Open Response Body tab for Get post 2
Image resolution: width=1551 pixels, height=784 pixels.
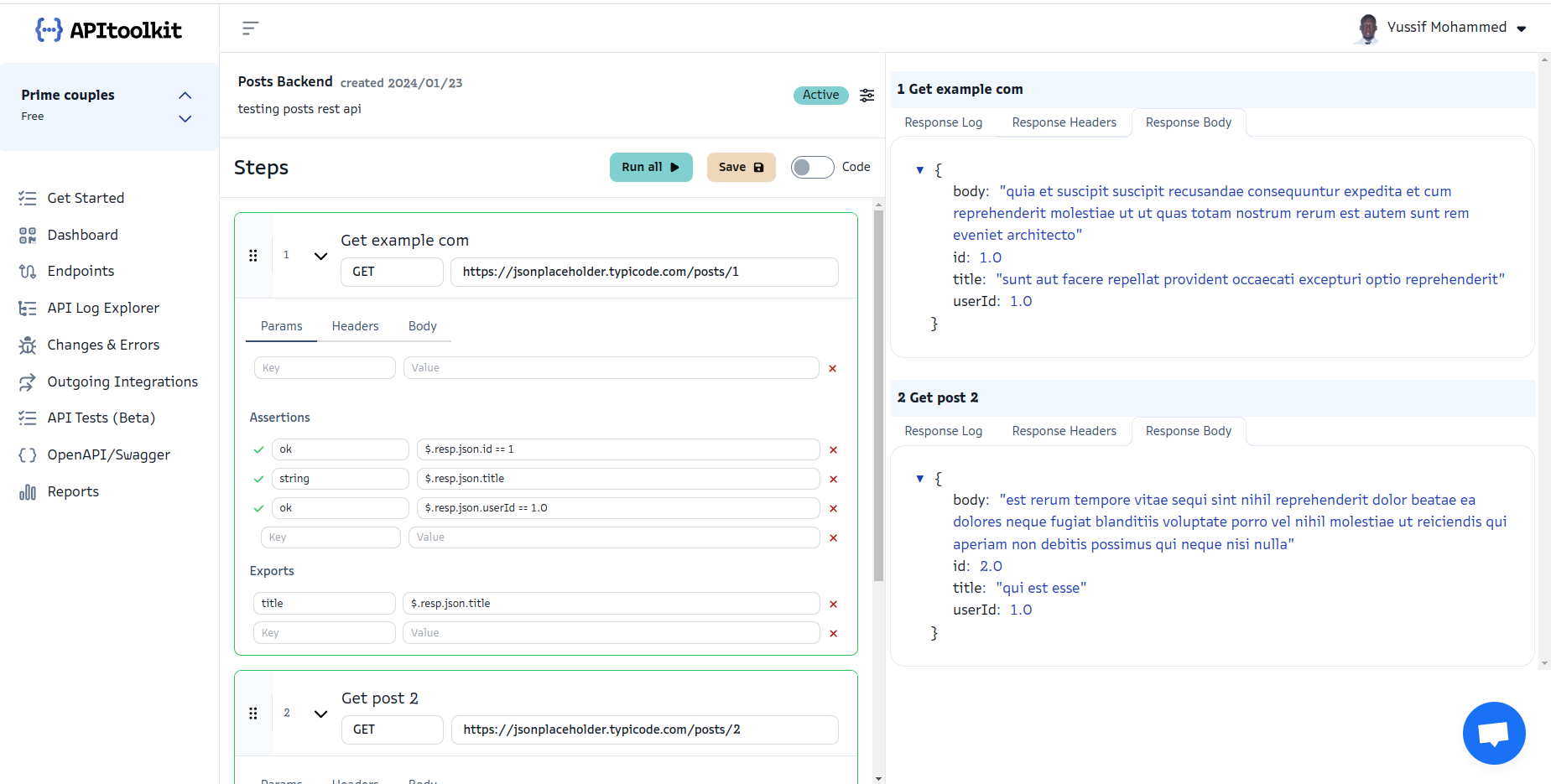coord(1189,431)
